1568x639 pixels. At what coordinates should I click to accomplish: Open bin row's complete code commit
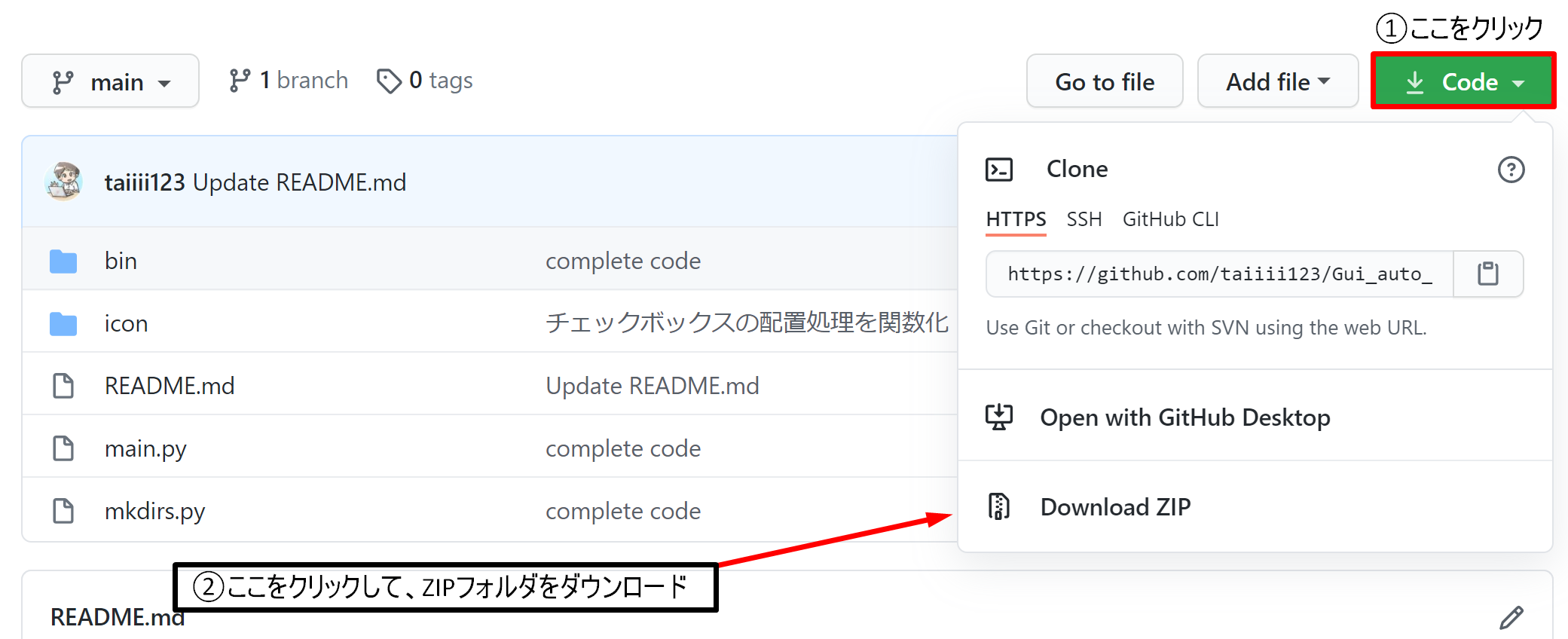pos(623,261)
